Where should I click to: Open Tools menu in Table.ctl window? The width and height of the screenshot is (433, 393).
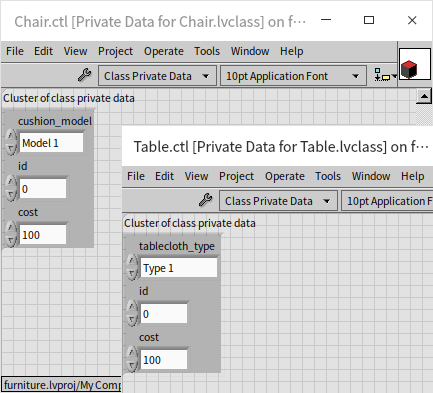tap(328, 176)
